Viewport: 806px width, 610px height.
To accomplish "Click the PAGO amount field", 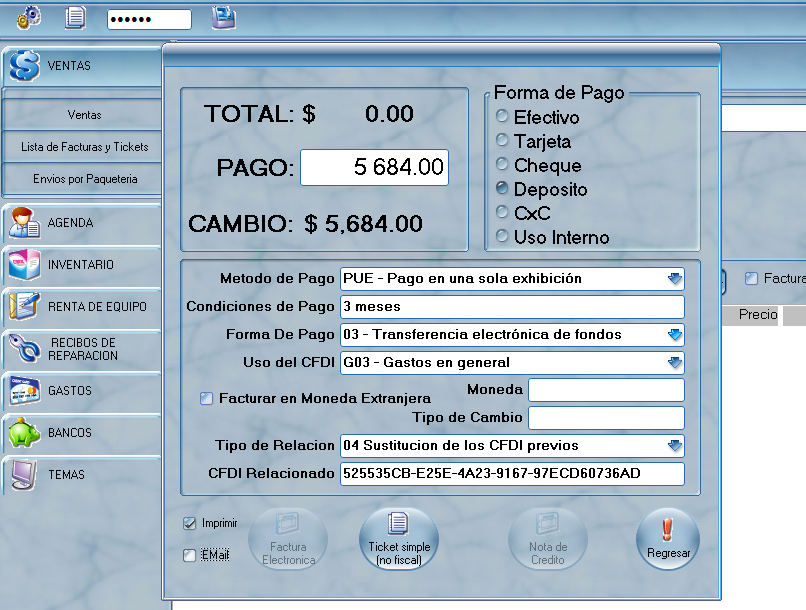I will [x=374, y=168].
